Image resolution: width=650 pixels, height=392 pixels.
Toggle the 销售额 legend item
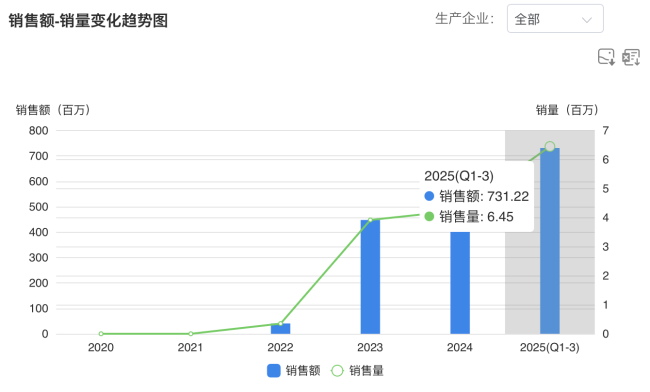click(293, 370)
